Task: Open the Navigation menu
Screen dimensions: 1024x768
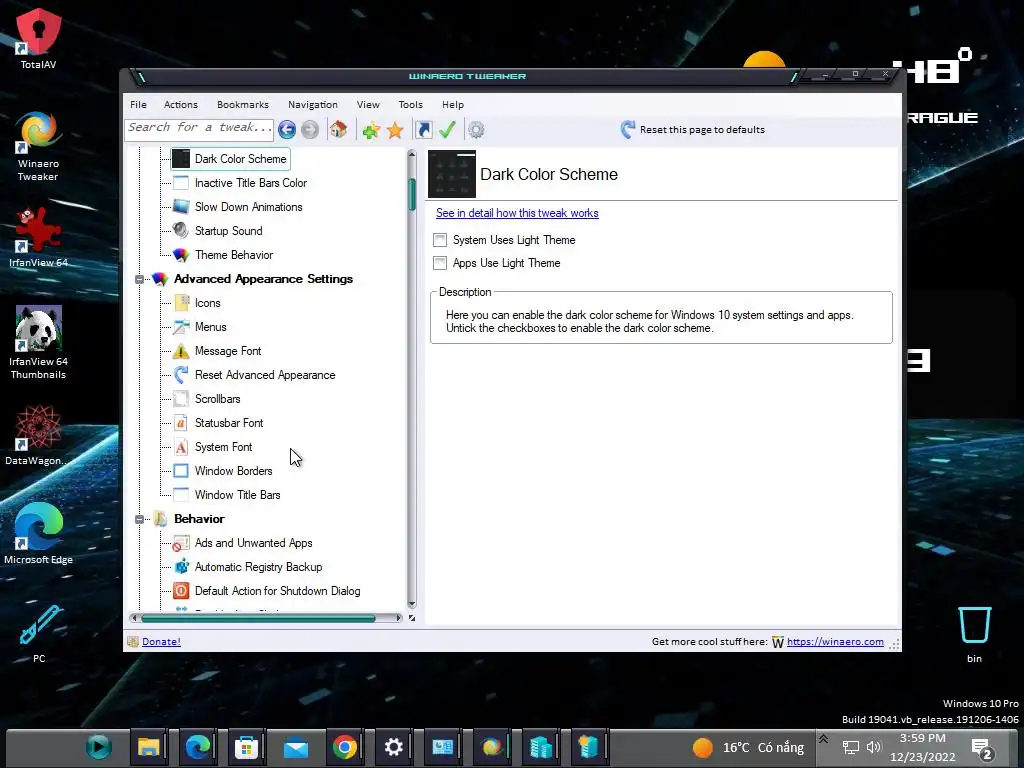Action: coord(313,104)
